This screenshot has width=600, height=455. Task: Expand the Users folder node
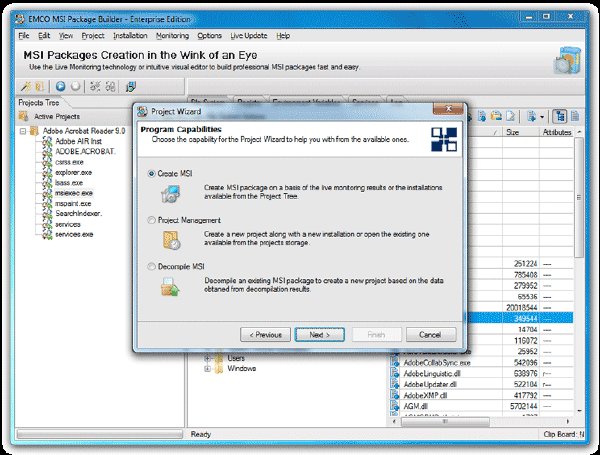(x=207, y=359)
